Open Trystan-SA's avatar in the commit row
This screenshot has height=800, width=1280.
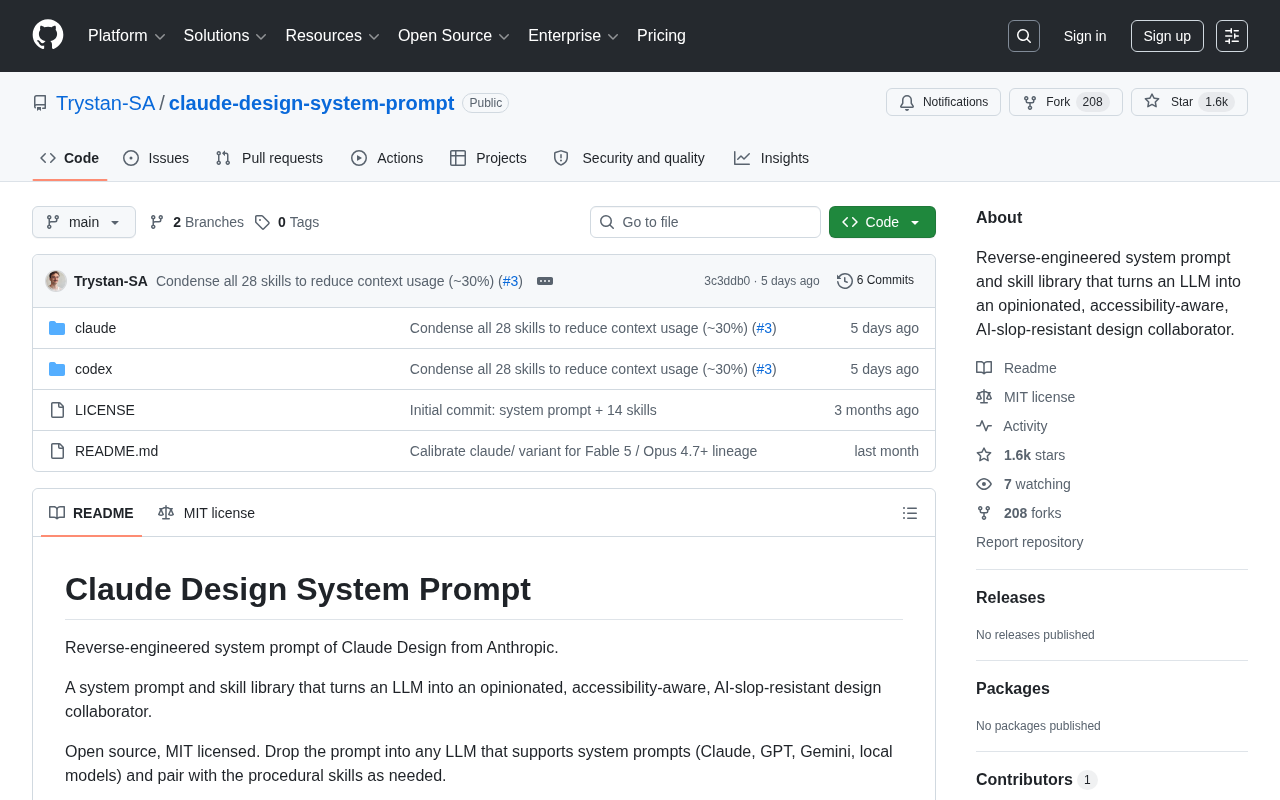[x=56, y=281]
